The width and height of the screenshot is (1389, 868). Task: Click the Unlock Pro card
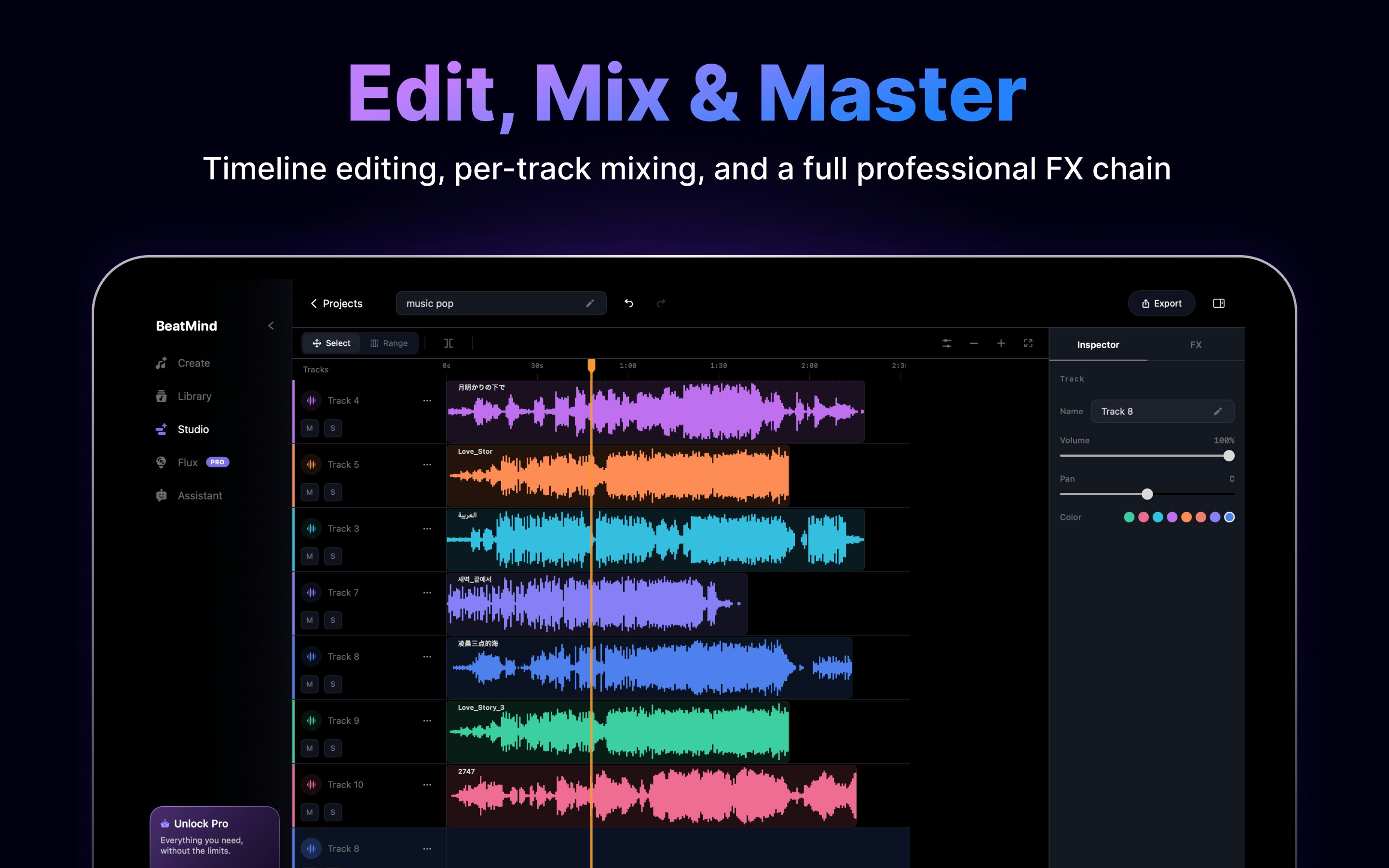click(215, 837)
